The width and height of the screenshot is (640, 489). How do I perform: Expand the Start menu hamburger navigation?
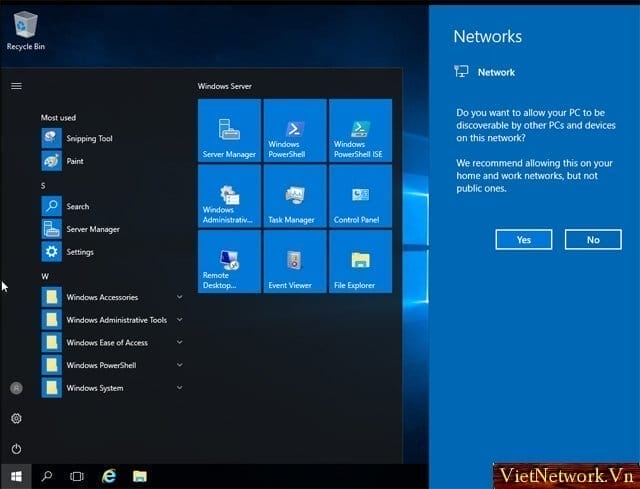click(16, 86)
